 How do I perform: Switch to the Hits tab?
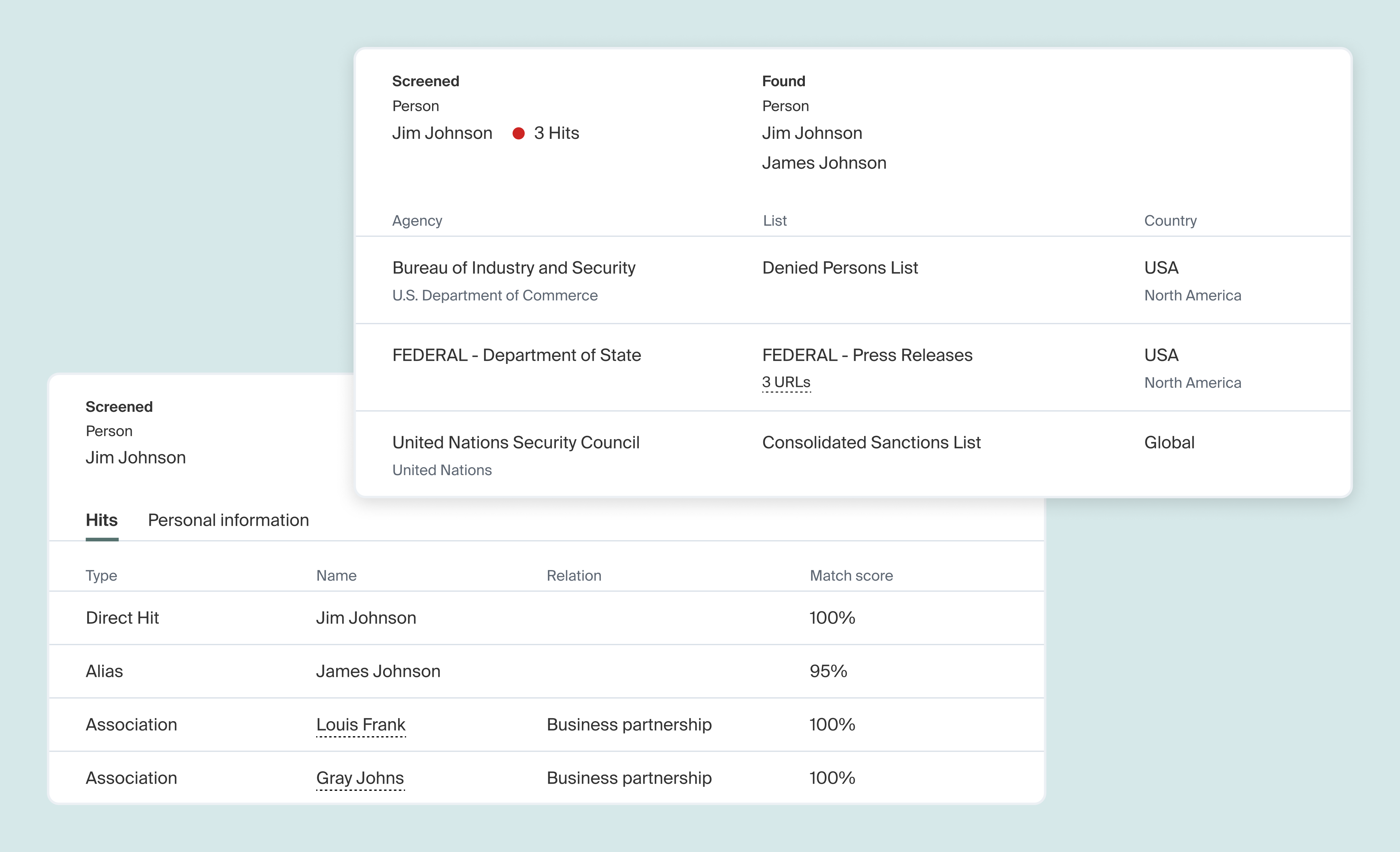pyautogui.click(x=102, y=520)
